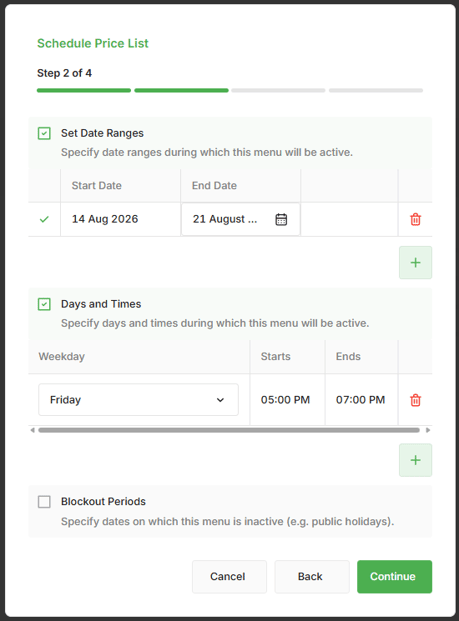Click the green checkmark beside 14 Aug 2026
This screenshot has height=621, width=459.
[44, 219]
